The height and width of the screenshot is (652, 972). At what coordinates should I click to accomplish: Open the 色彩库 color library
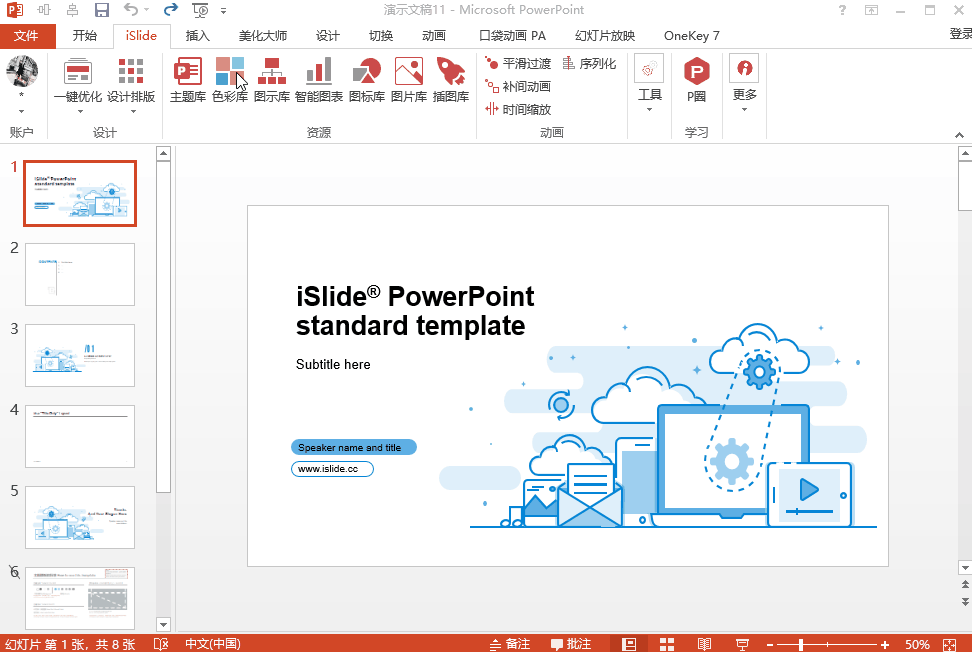pos(229,80)
